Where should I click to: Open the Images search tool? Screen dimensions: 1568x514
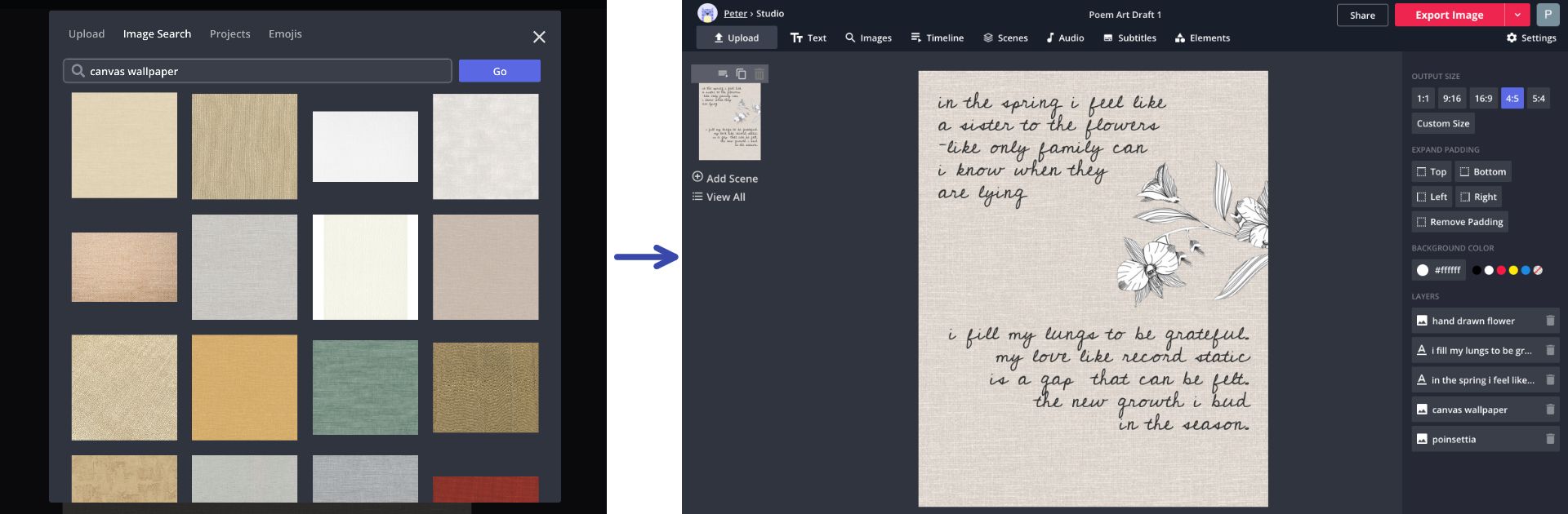click(868, 38)
